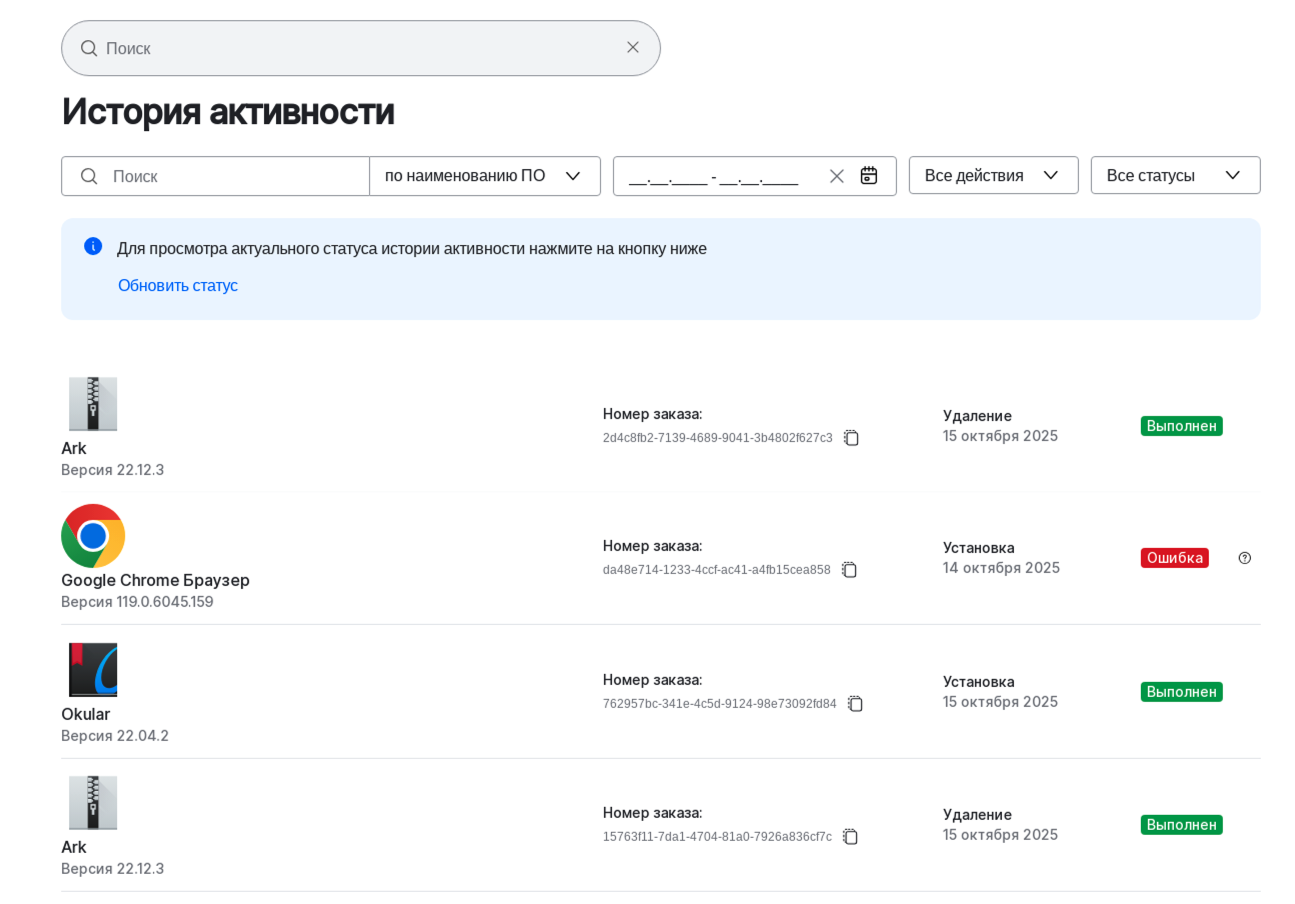Copy the Ark order number 2d4c8fb2
This screenshot has height=904, width=1295.
point(851,438)
